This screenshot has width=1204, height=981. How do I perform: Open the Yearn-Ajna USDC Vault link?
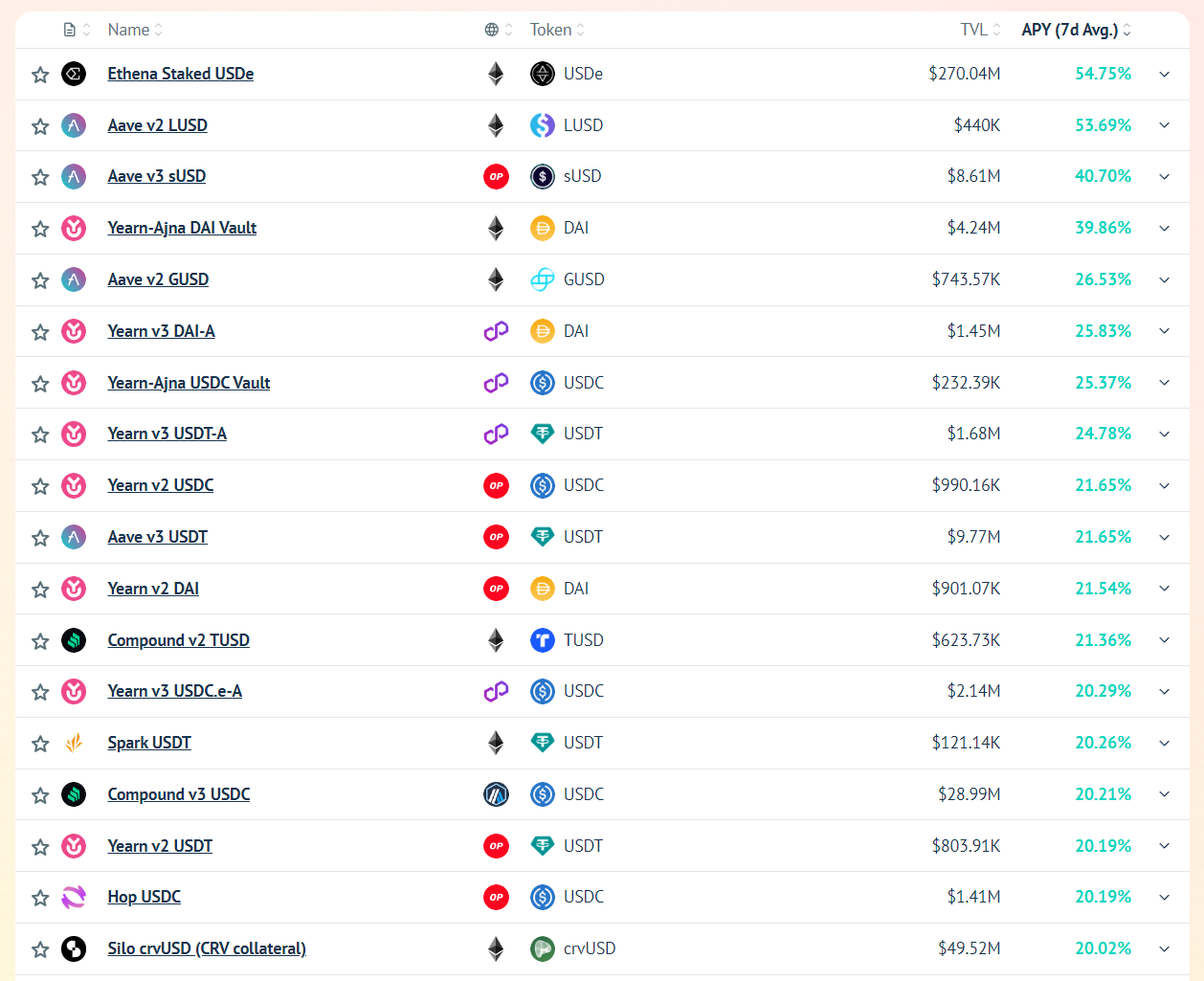coord(189,383)
